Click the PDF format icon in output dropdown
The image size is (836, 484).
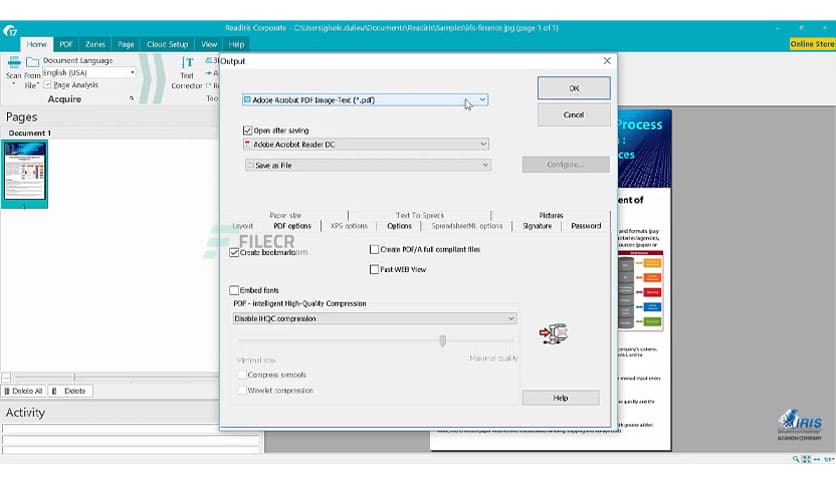point(247,100)
